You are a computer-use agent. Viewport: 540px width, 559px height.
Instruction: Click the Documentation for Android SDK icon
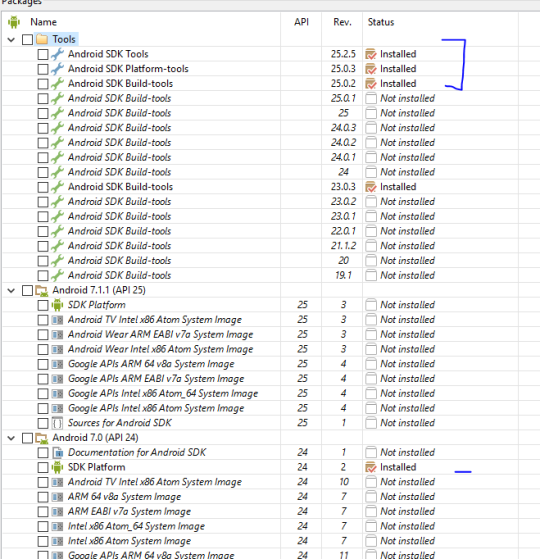tap(57, 452)
